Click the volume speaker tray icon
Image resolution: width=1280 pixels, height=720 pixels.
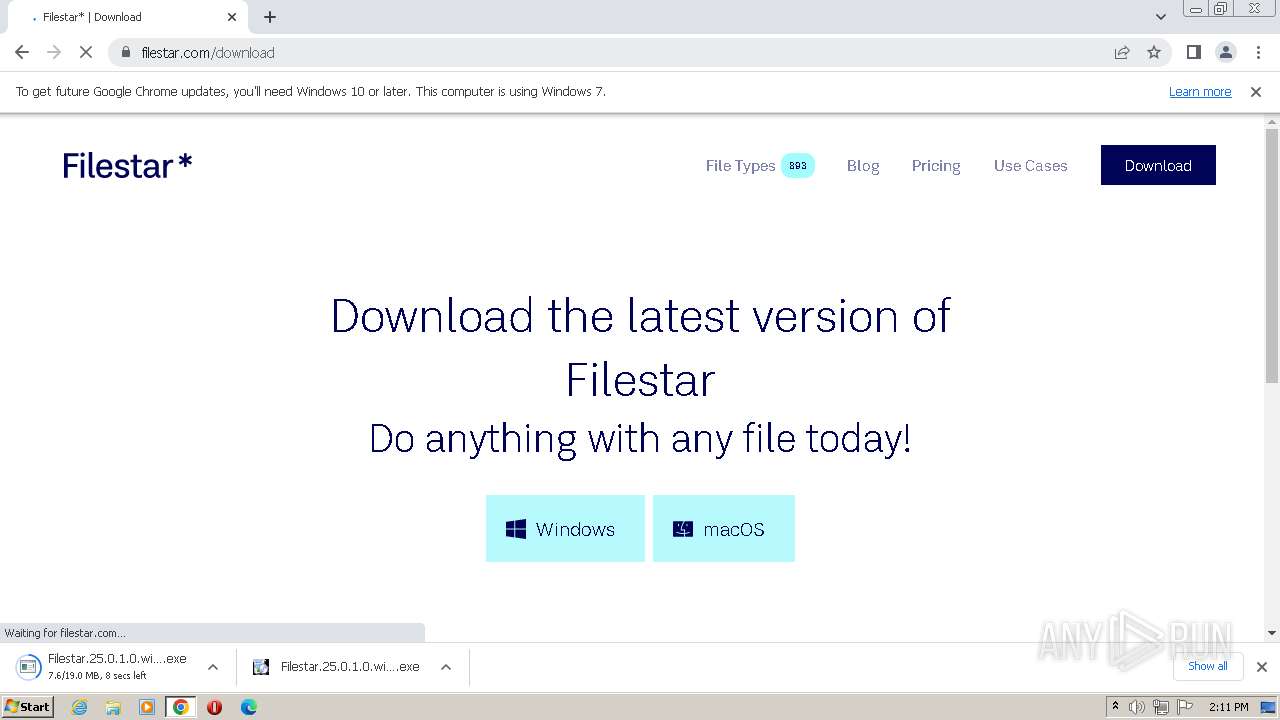coord(1137,707)
